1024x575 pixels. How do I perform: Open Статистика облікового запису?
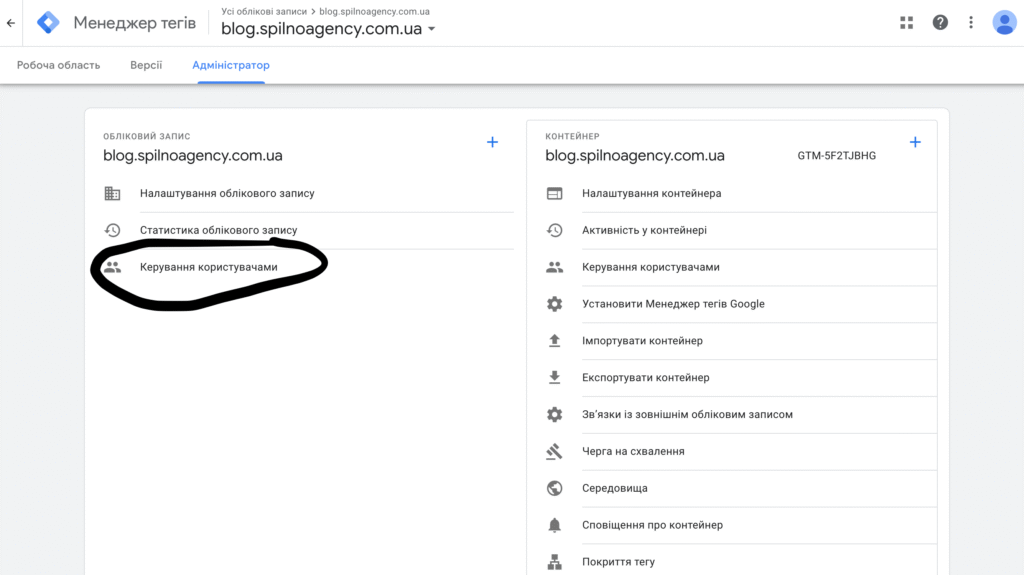click(x=218, y=230)
